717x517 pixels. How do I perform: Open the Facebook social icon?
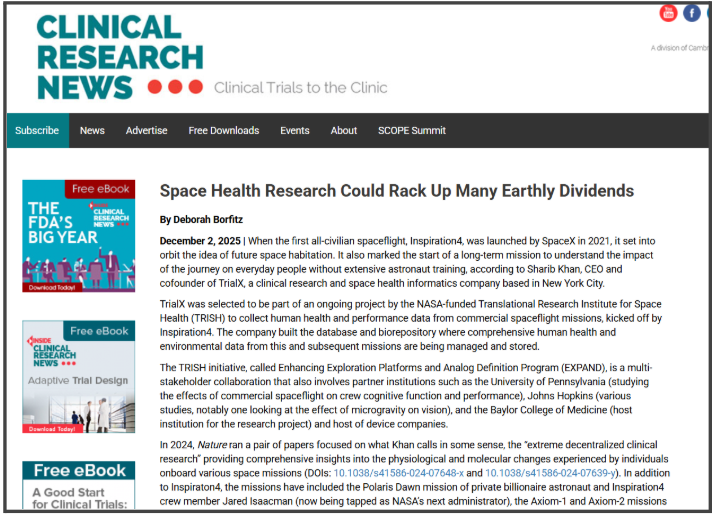point(692,13)
